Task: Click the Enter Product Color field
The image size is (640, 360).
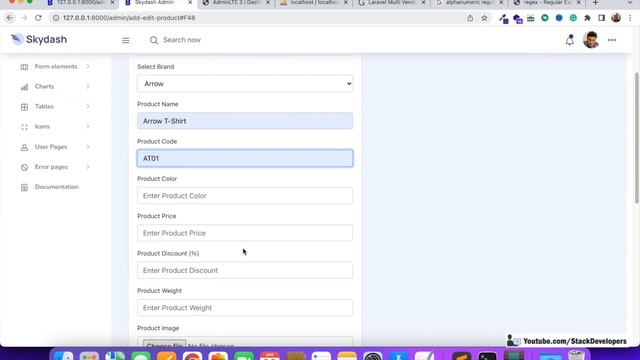Action: coord(245,196)
